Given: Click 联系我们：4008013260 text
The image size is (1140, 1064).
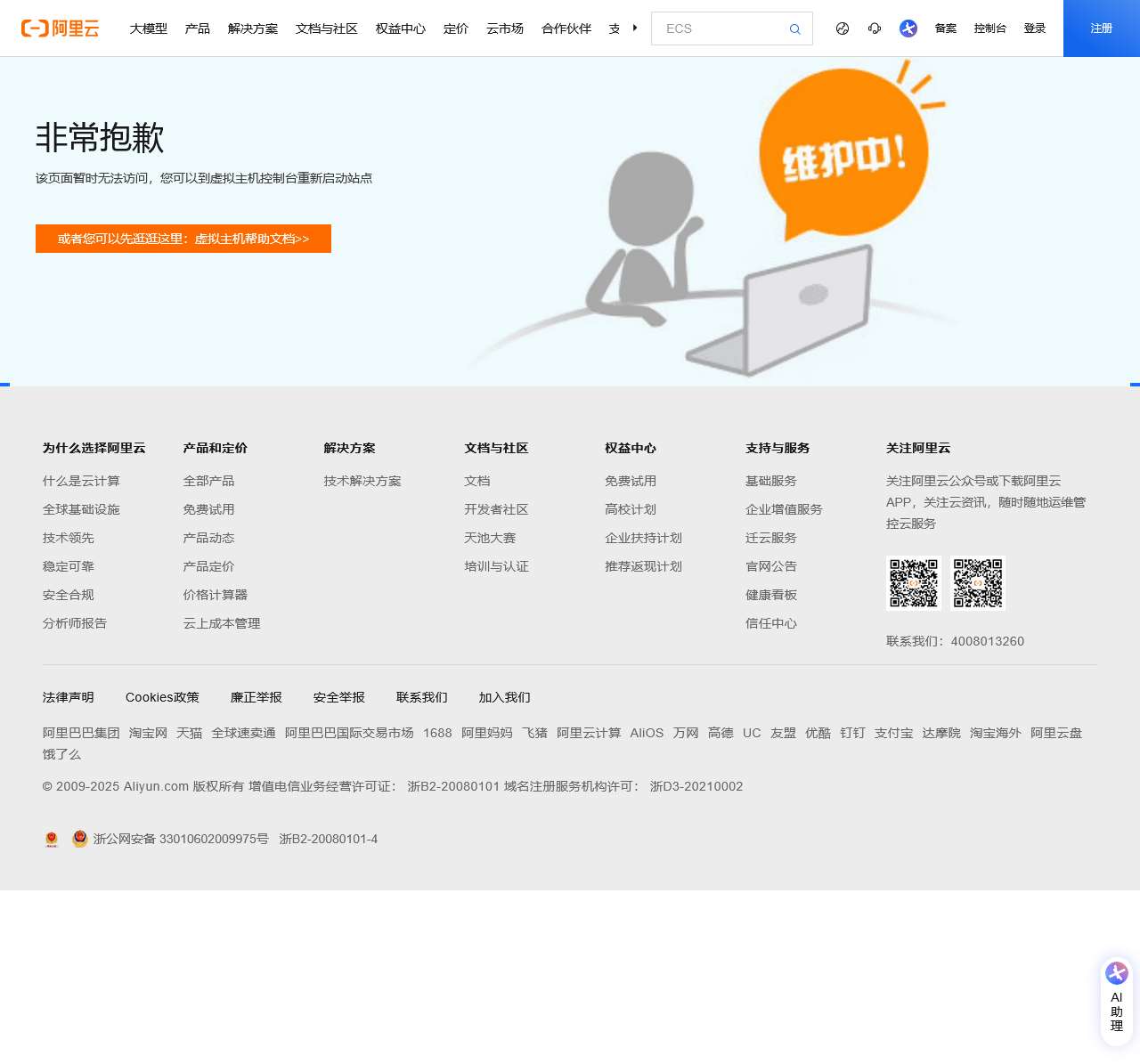Looking at the screenshot, I should (956, 641).
